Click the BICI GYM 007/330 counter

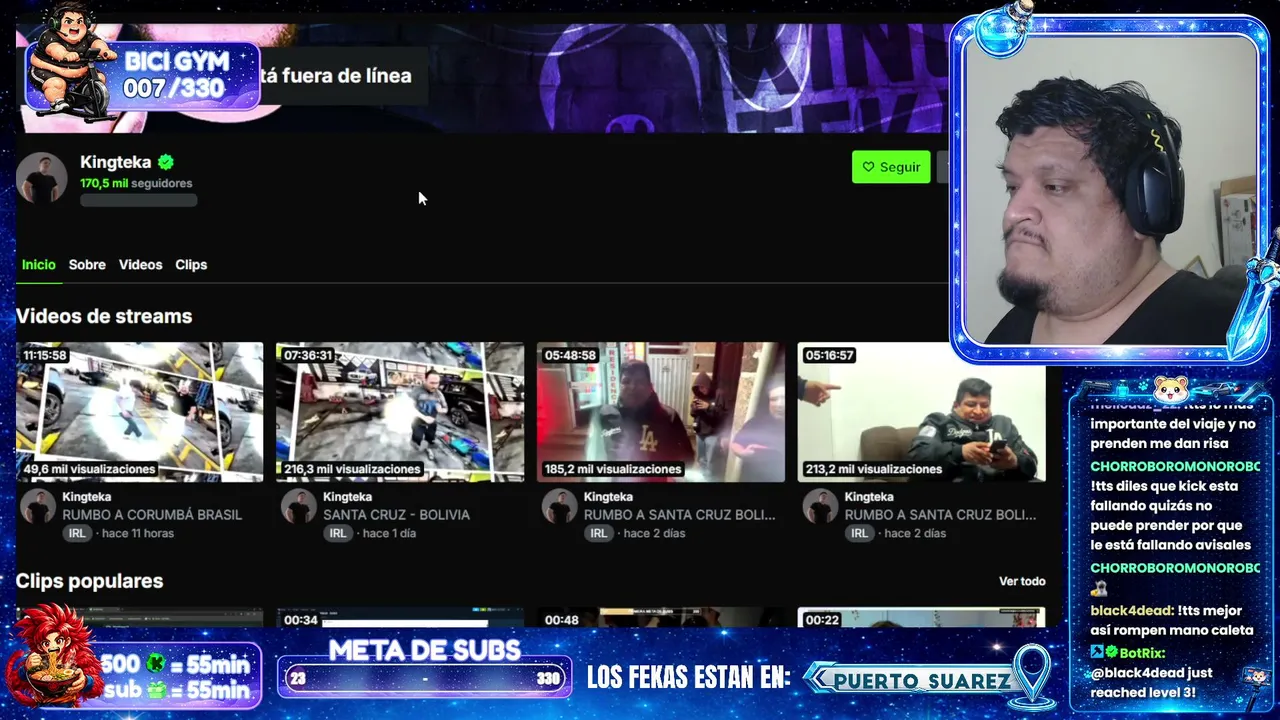[x=174, y=76]
